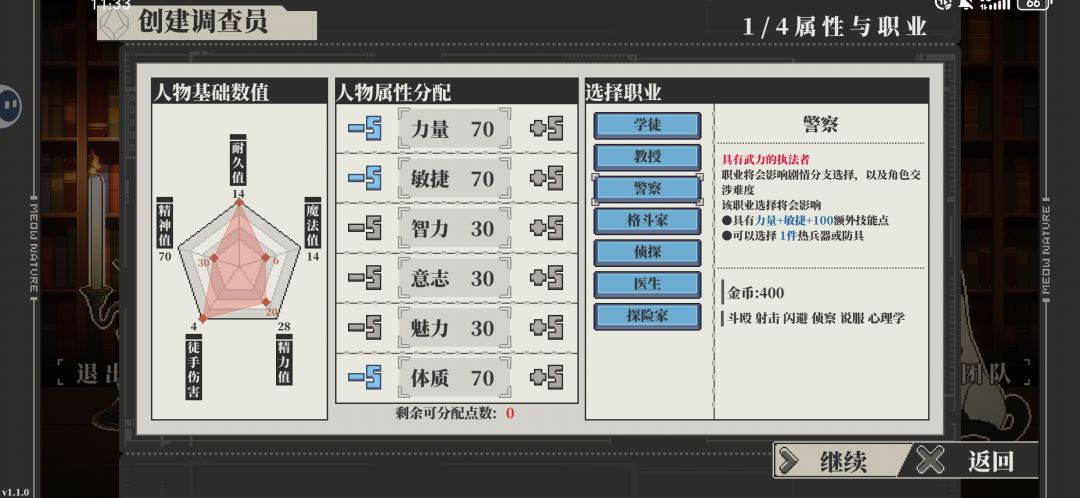Select the 探险家 profession

[x=647, y=316]
